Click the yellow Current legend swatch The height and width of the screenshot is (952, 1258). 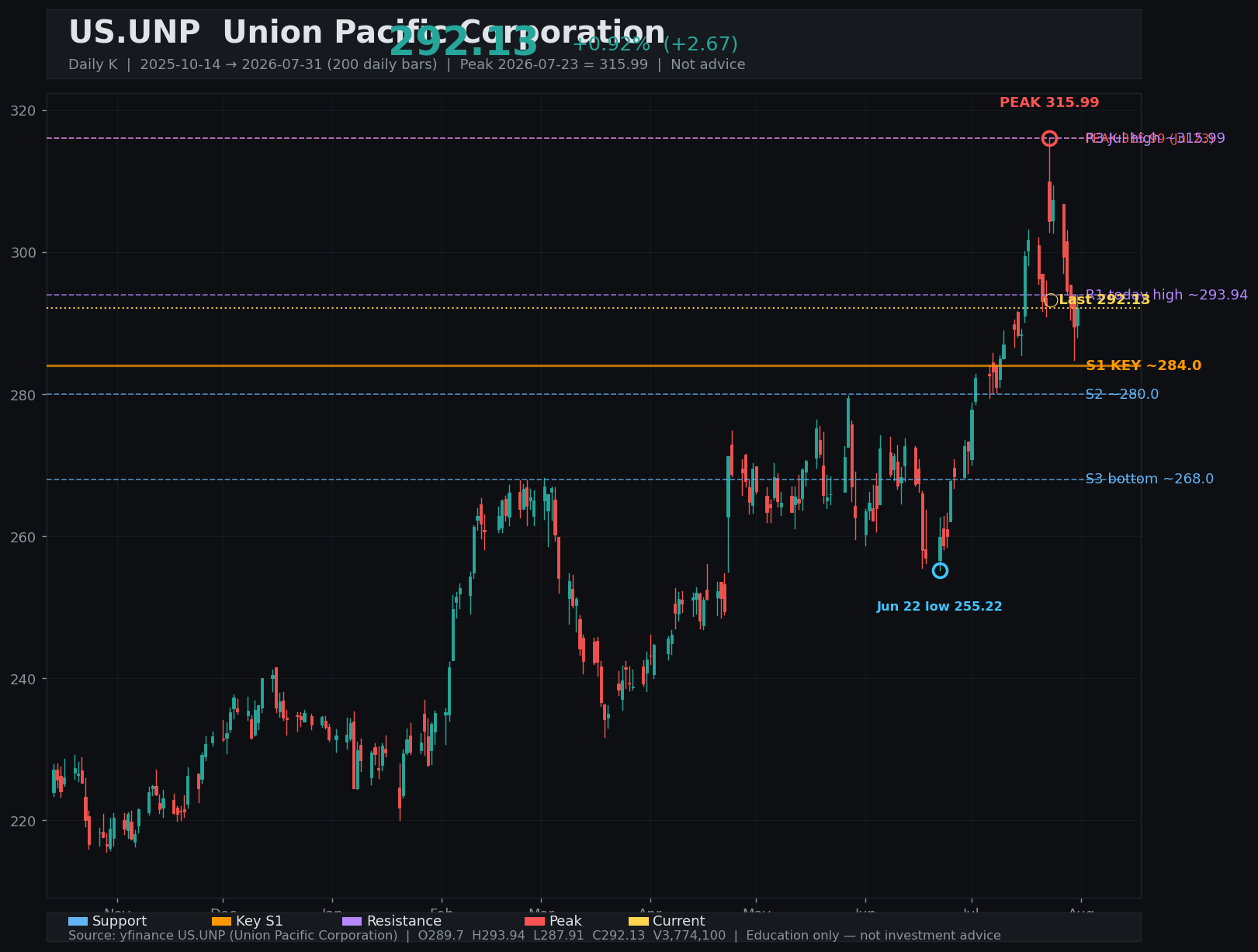(x=638, y=922)
